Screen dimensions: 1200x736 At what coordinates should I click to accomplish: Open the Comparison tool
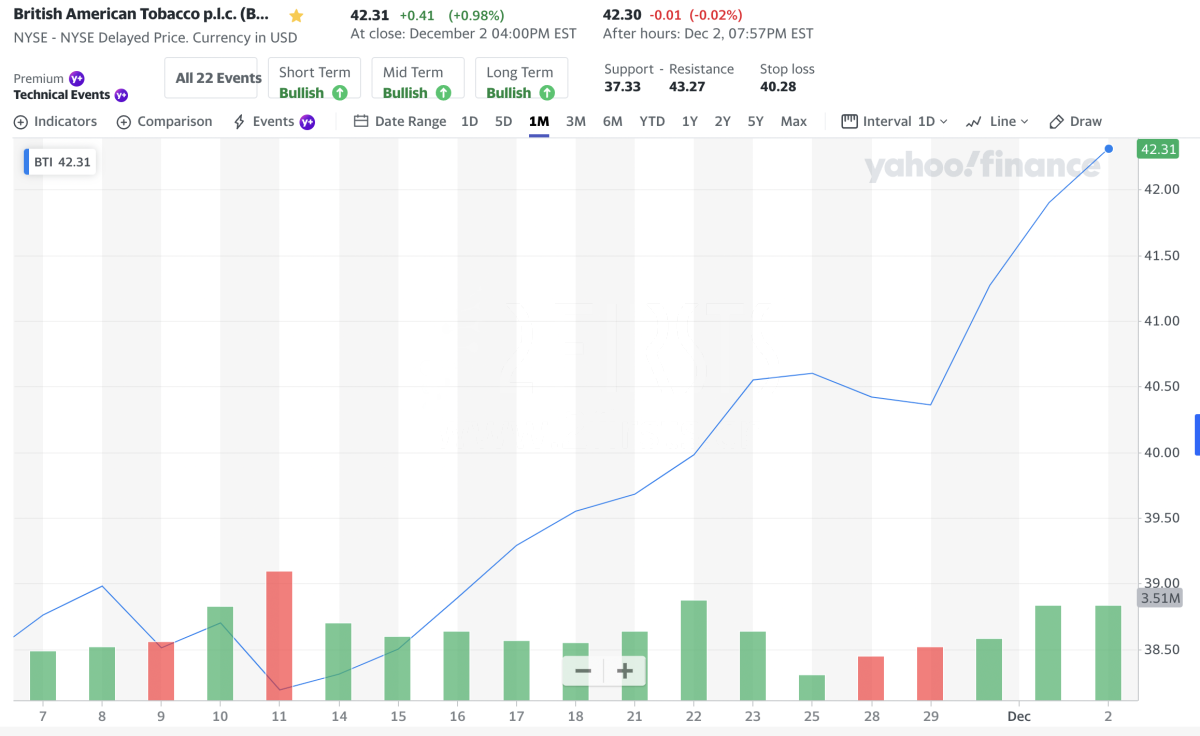coord(165,122)
